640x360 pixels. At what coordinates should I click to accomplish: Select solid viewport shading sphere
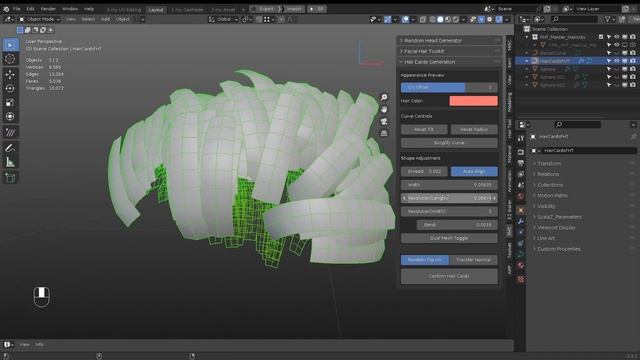click(440, 19)
